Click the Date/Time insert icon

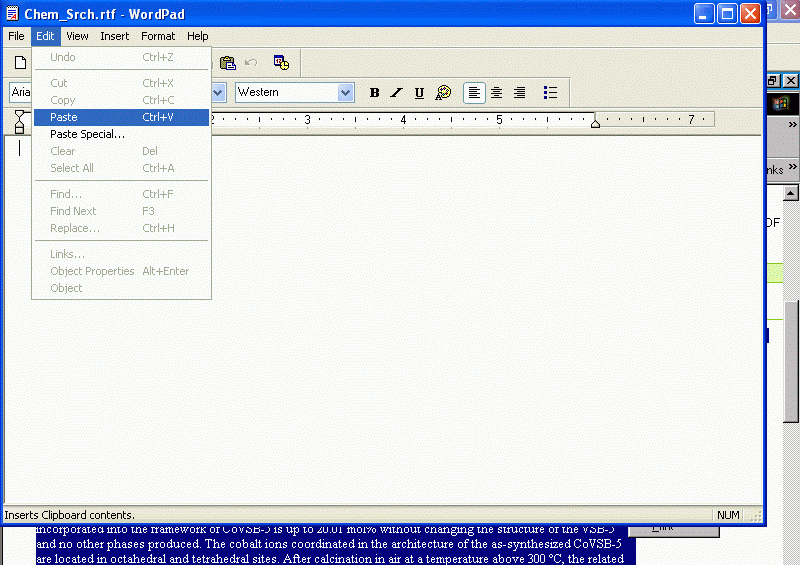point(281,63)
